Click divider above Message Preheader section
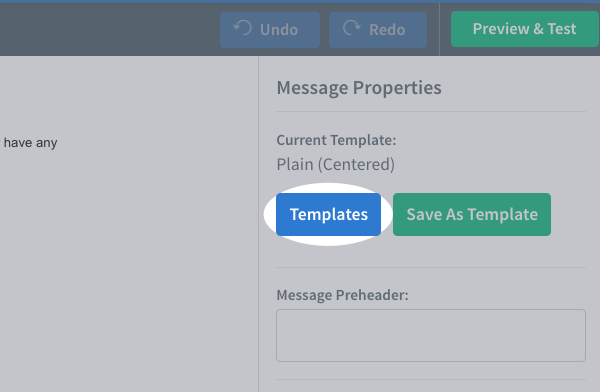Image resolution: width=600 pixels, height=392 pixels. (x=431, y=267)
